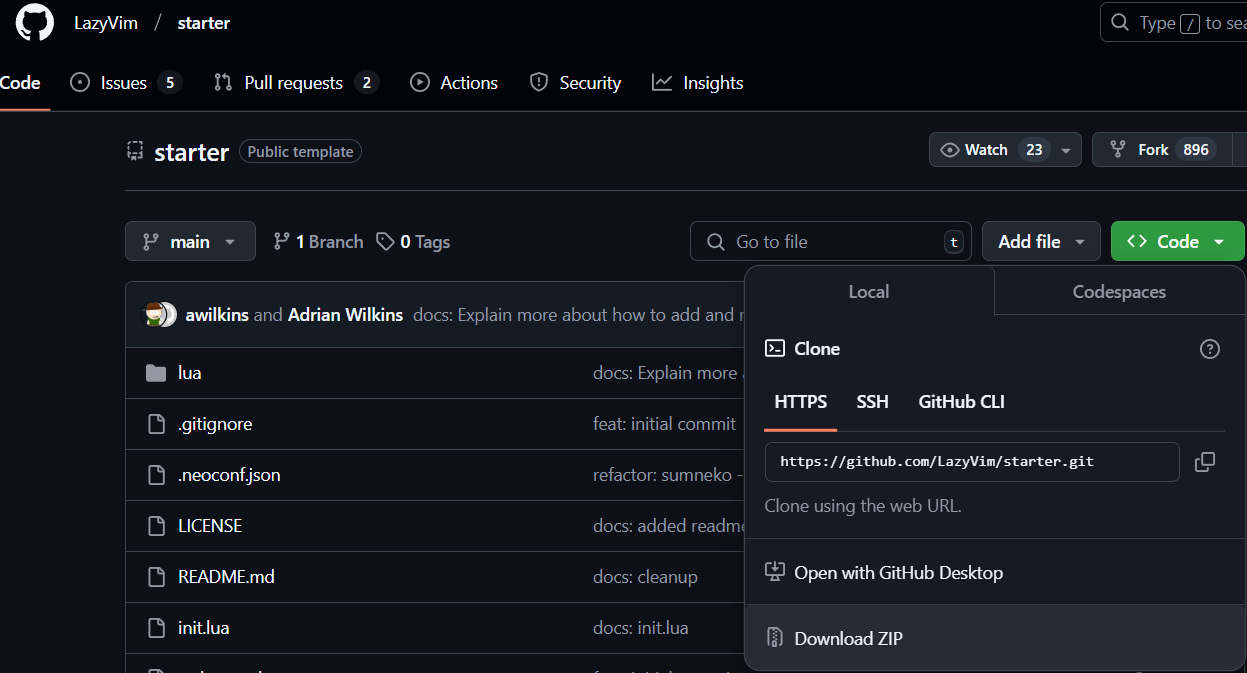1247x673 pixels.
Task: Click the repository template icon beside starter
Action: (x=135, y=151)
